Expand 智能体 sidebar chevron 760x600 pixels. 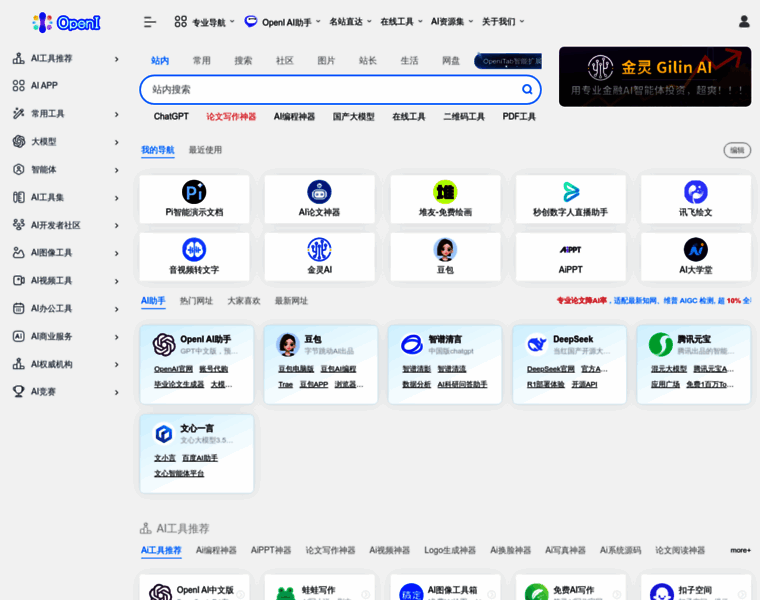[116, 170]
